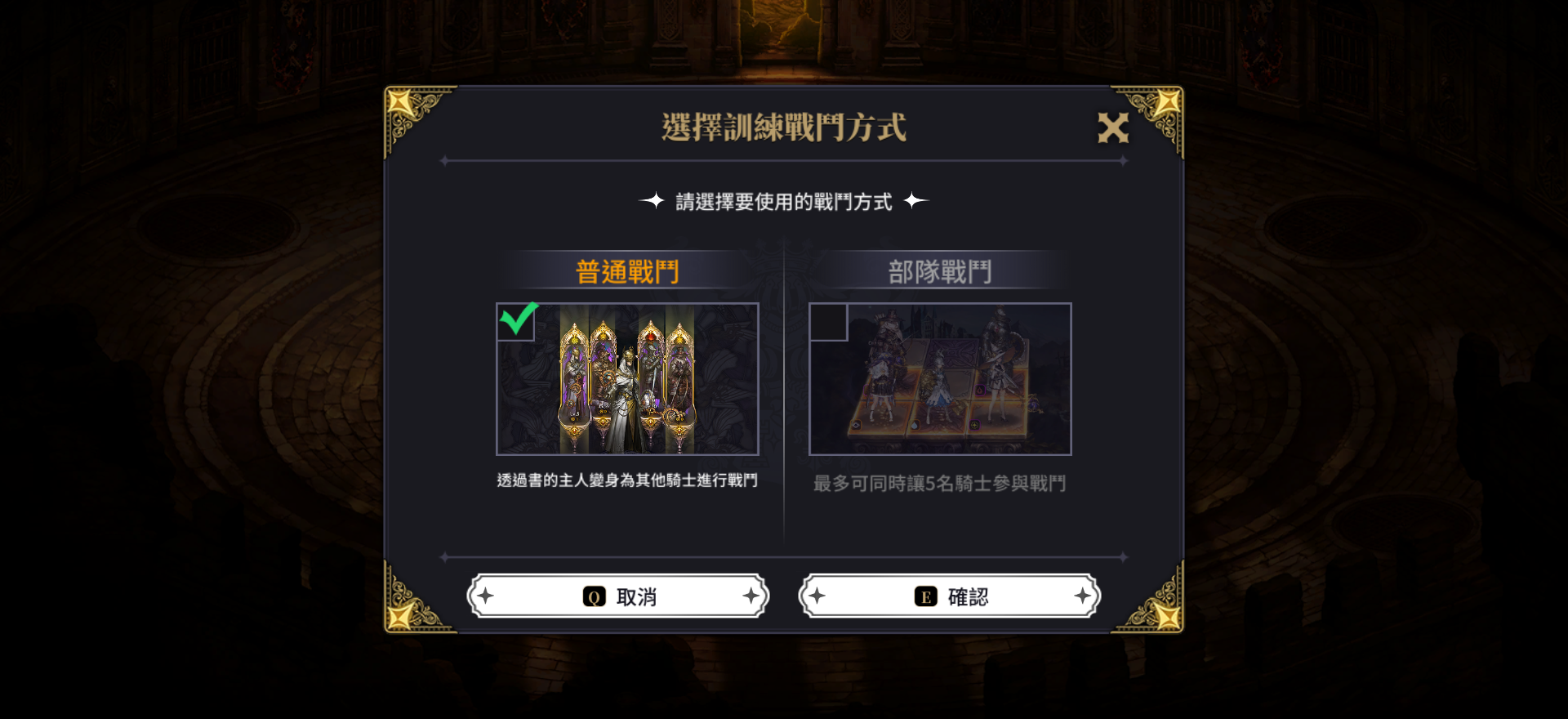Click the sparkle icon right of 請選擇要使用的戰鬥方式
This screenshot has height=719, width=1568.
[916, 200]
